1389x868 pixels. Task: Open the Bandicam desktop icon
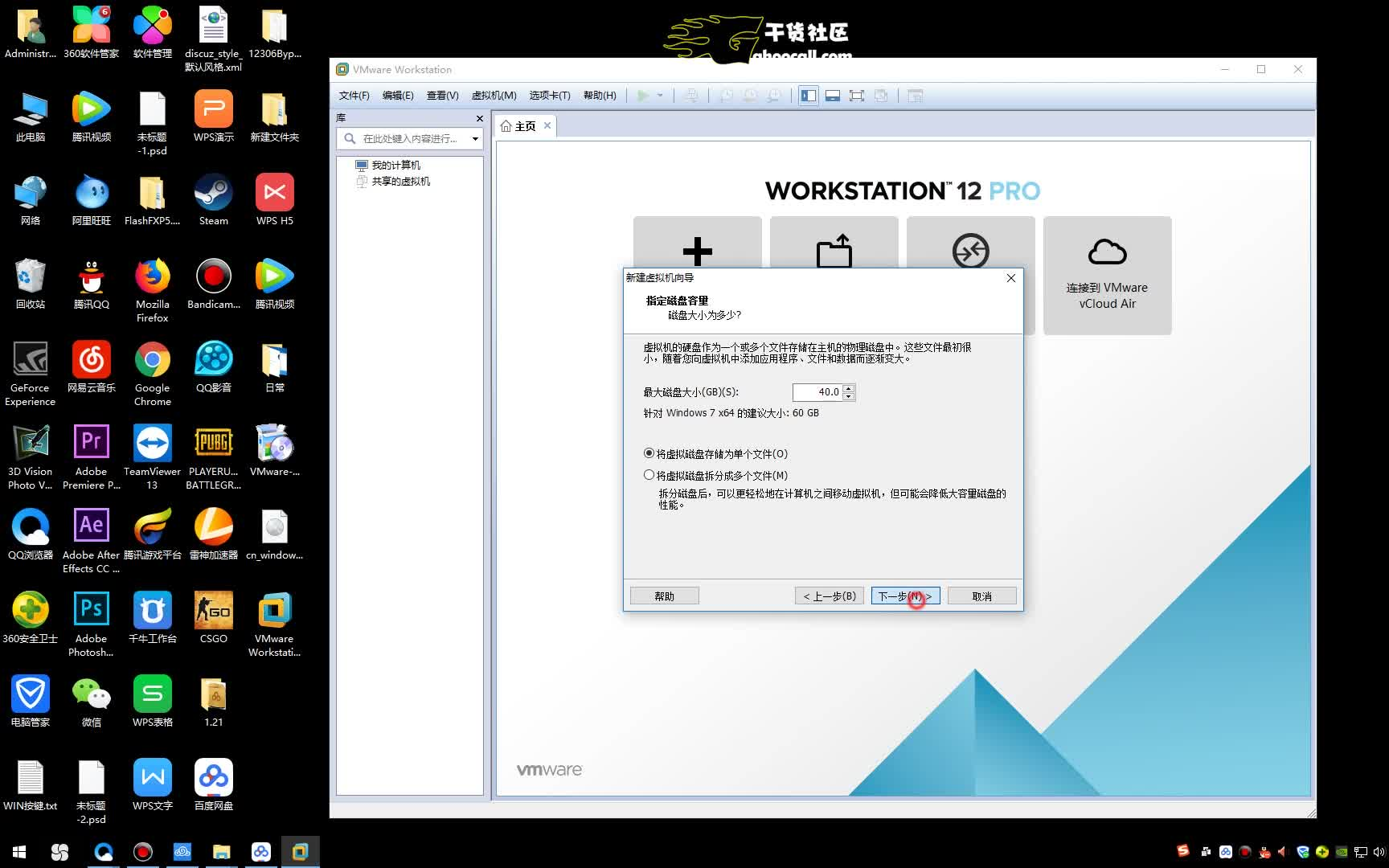pyautogui.click(x=214, y=285)
